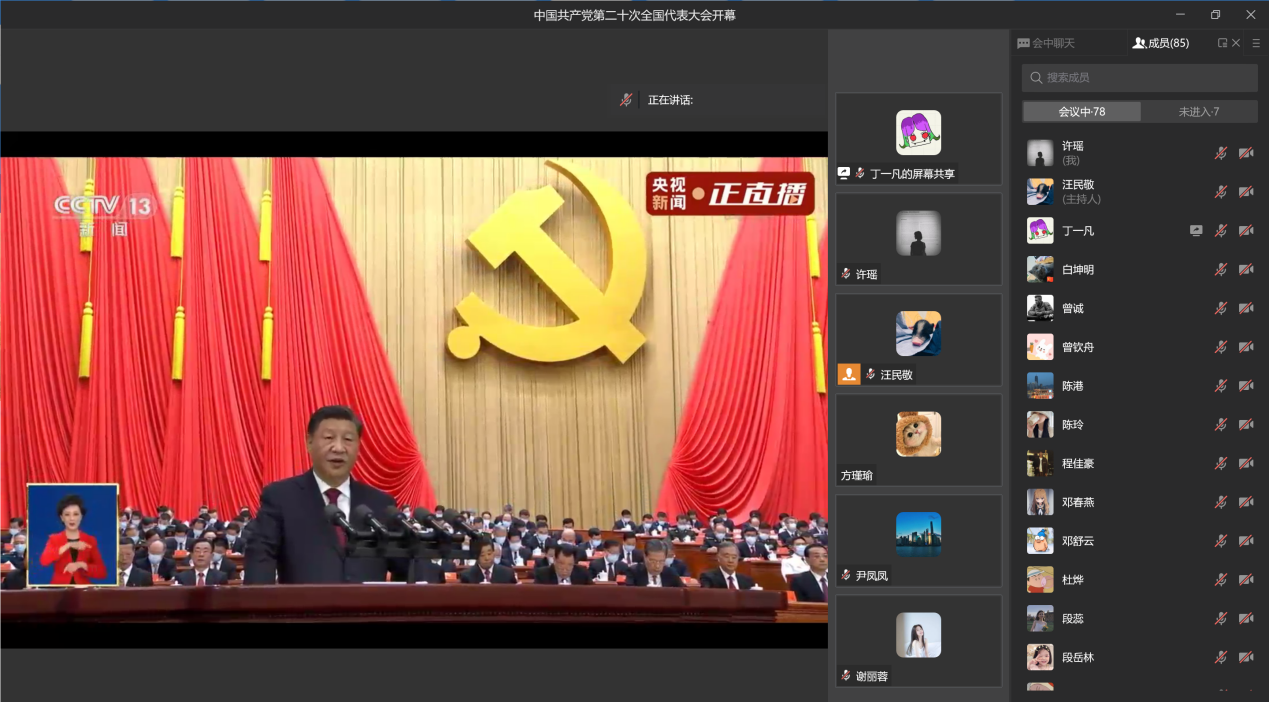The width and height of the screenshot is (1269, 702).
Task: Toggle microphone icon next to 汪民敬
Action: [x=1221, y=192]
